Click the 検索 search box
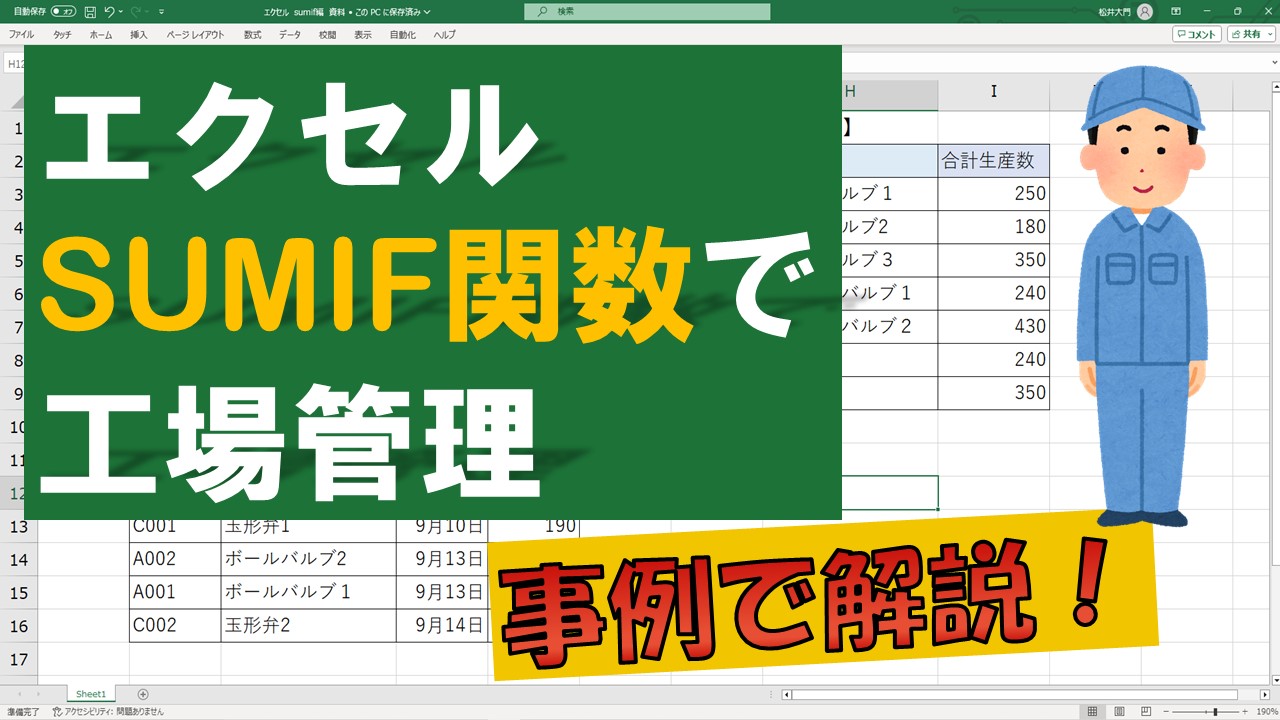 [x=647, y=12]
